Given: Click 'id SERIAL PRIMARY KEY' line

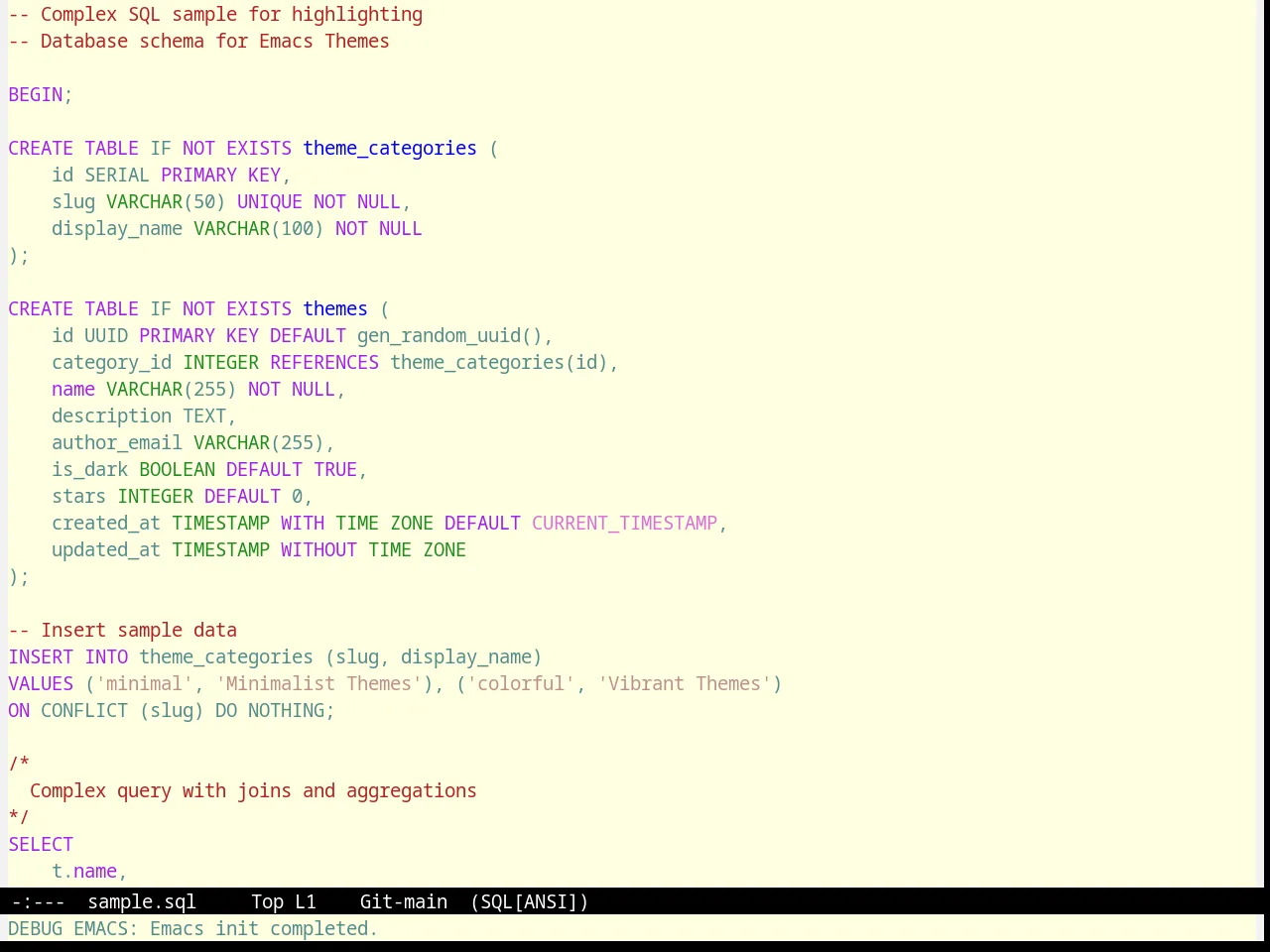Looking at the screenshot, I should [x=172, y=175].
